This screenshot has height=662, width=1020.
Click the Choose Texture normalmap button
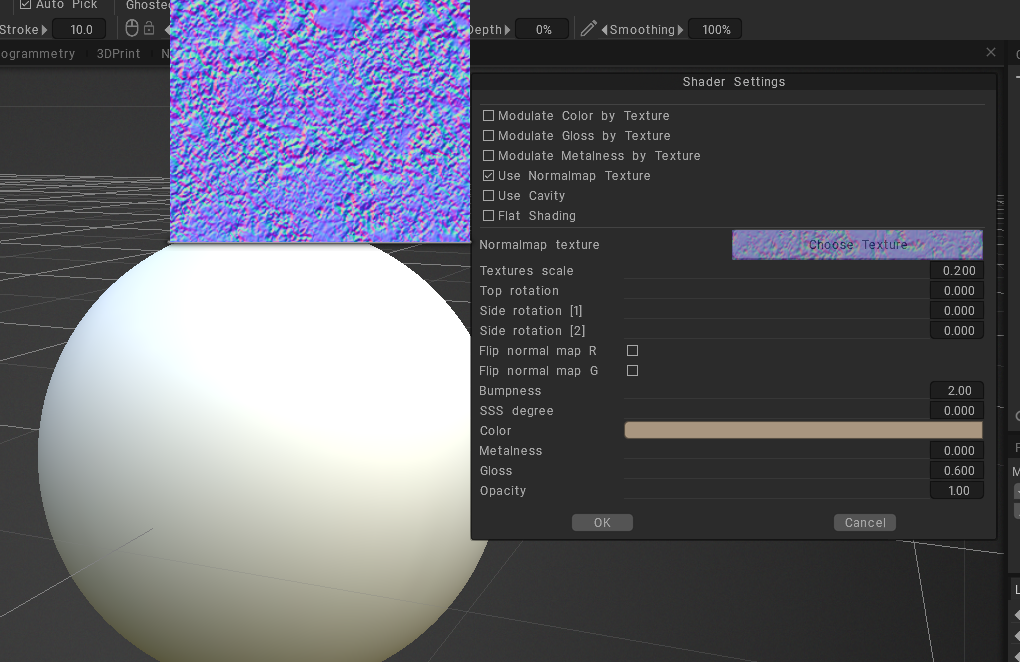click(857, 245)
